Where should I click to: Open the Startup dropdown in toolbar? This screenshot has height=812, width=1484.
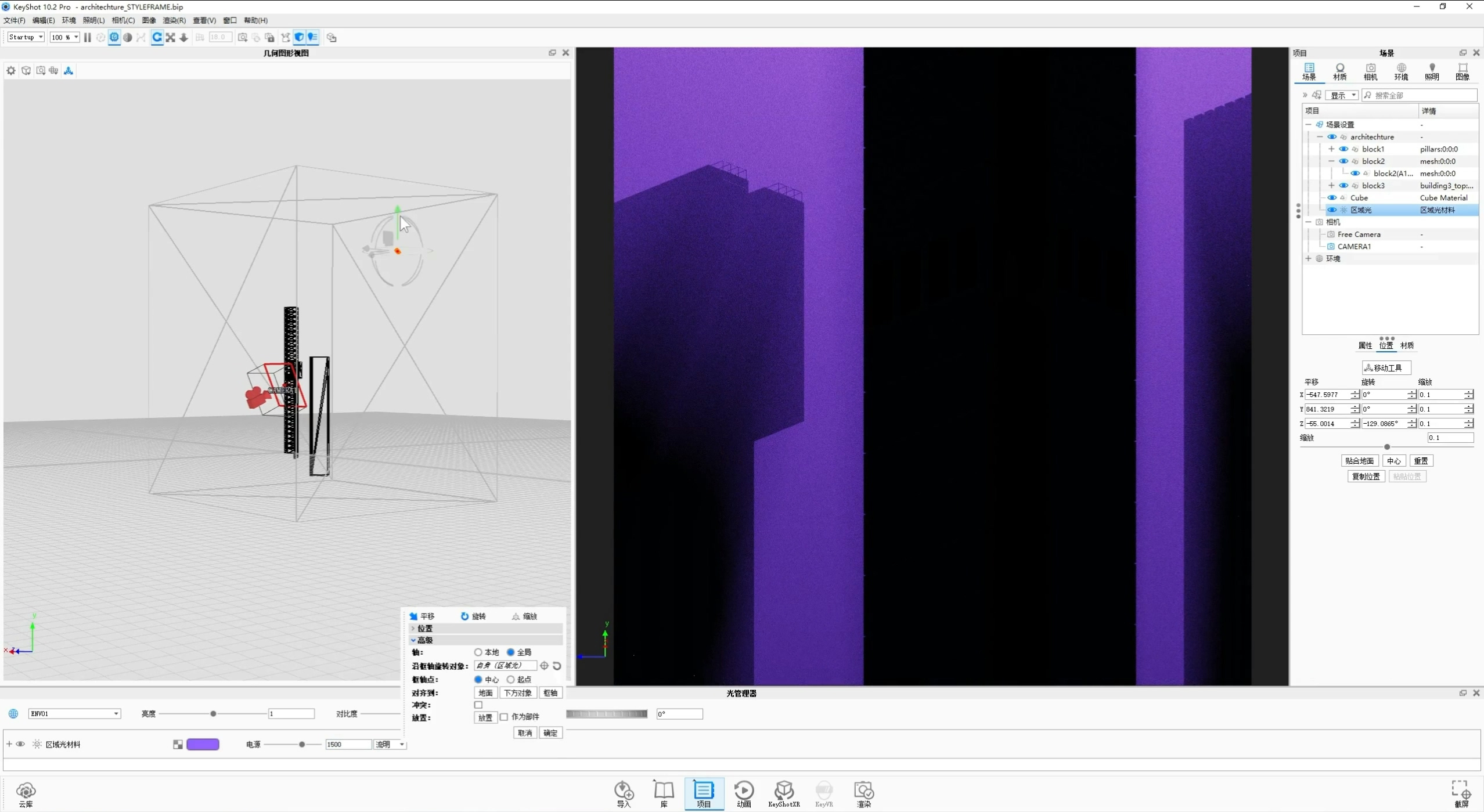pos(25,37)
